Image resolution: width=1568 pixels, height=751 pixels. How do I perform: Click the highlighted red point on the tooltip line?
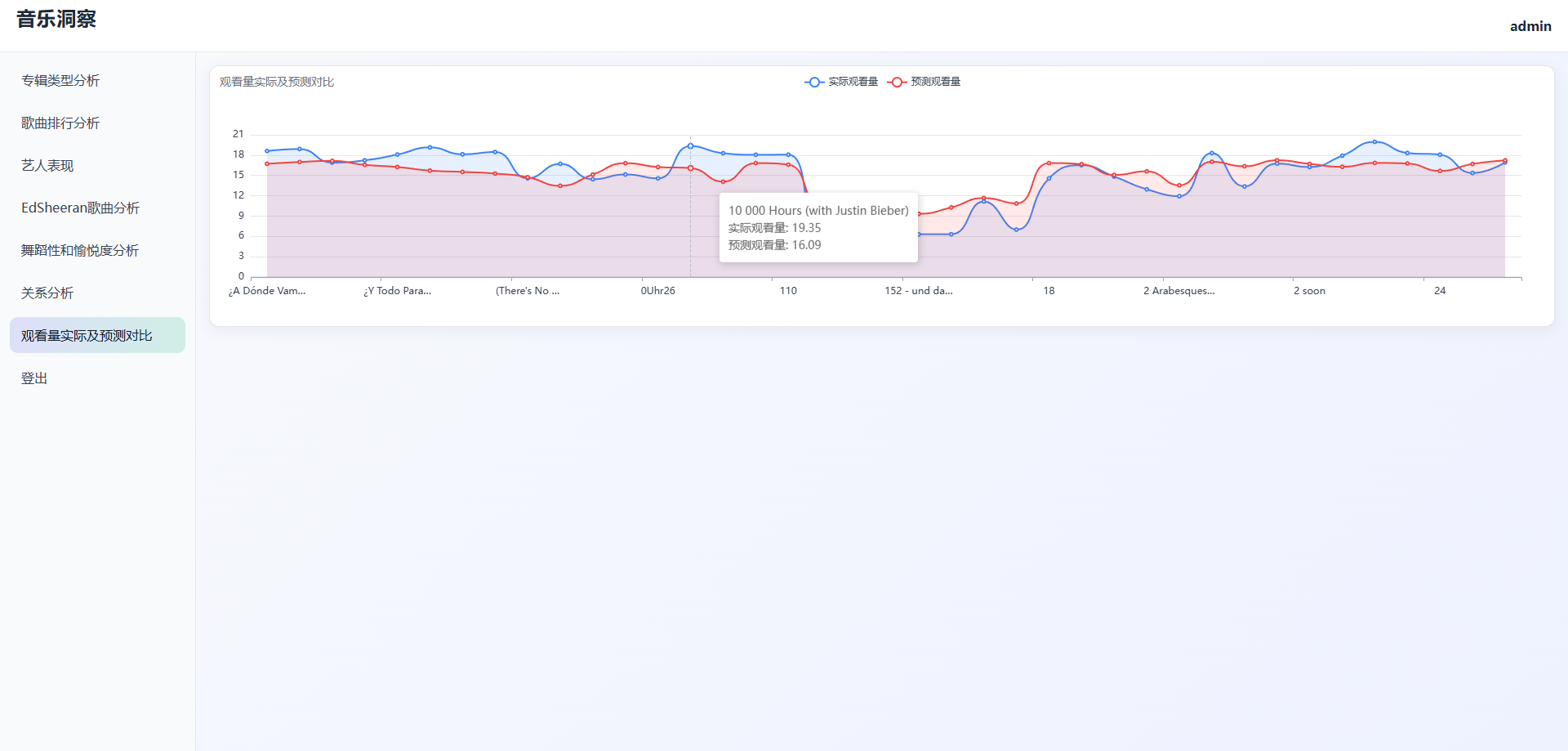tap(690, 168)
